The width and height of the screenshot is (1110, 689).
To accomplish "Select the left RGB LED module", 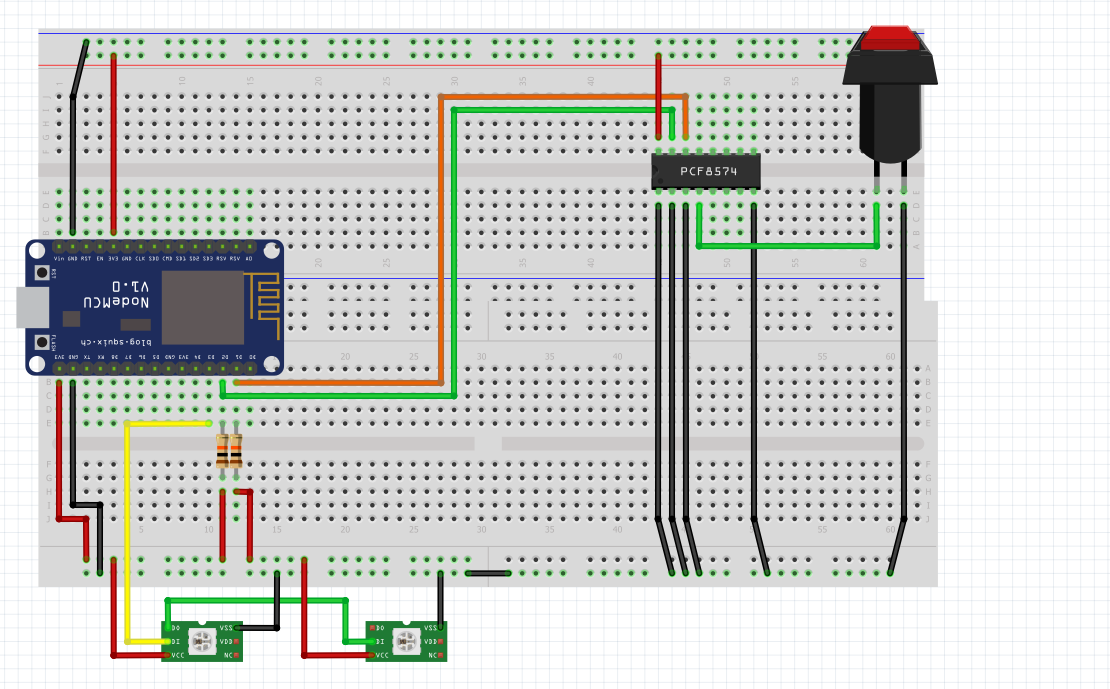I will (x=202, y=642).
